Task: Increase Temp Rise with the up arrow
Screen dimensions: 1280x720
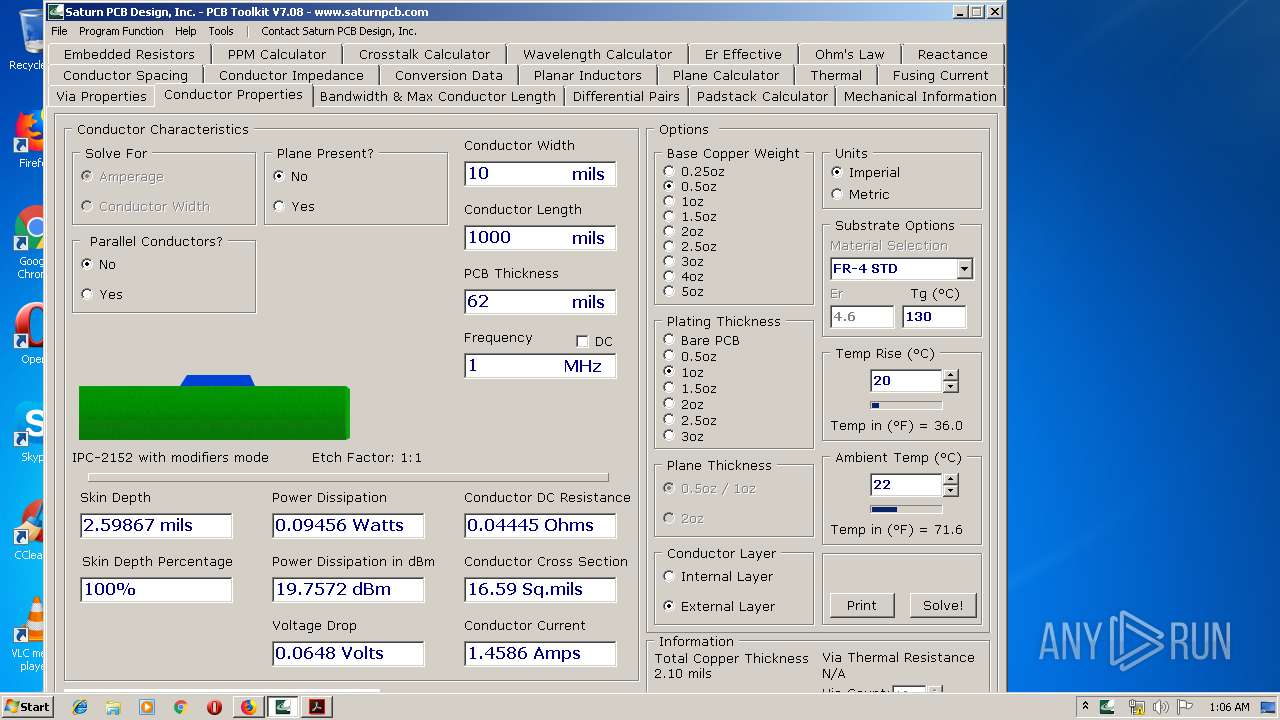Action: point(951,376)
